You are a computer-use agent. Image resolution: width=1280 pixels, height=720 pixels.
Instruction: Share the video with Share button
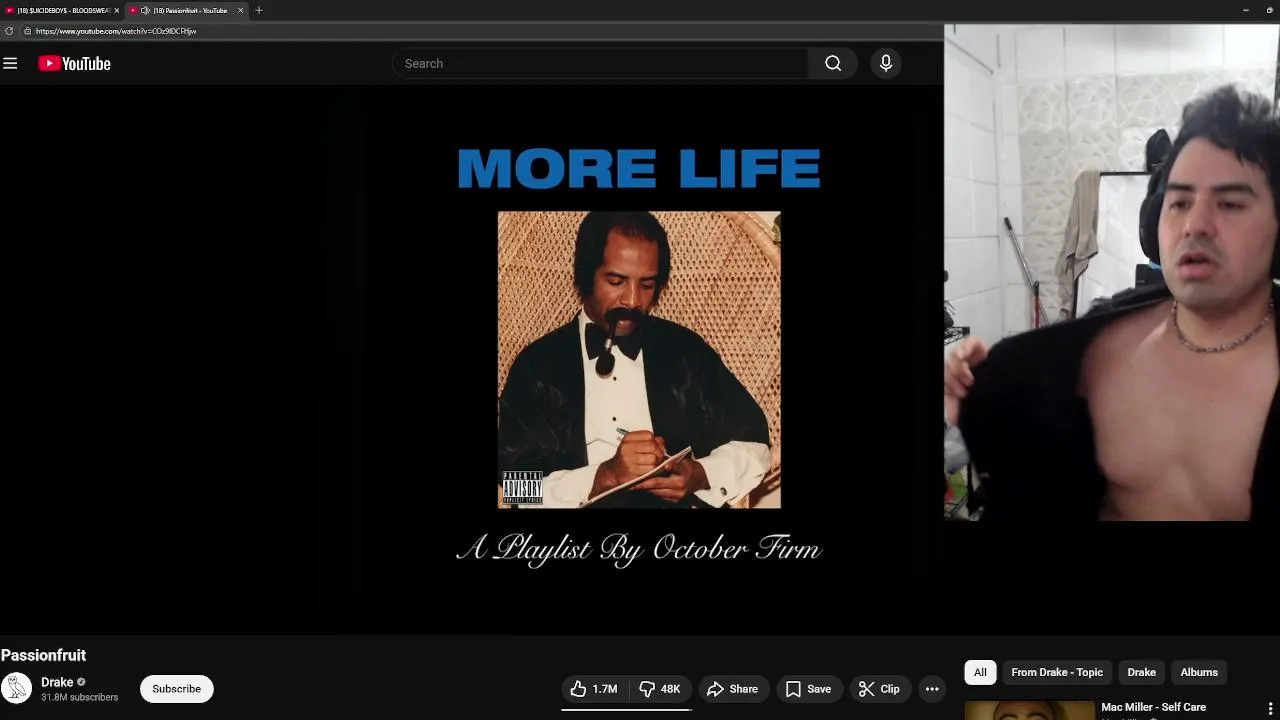tap(732, 689)
